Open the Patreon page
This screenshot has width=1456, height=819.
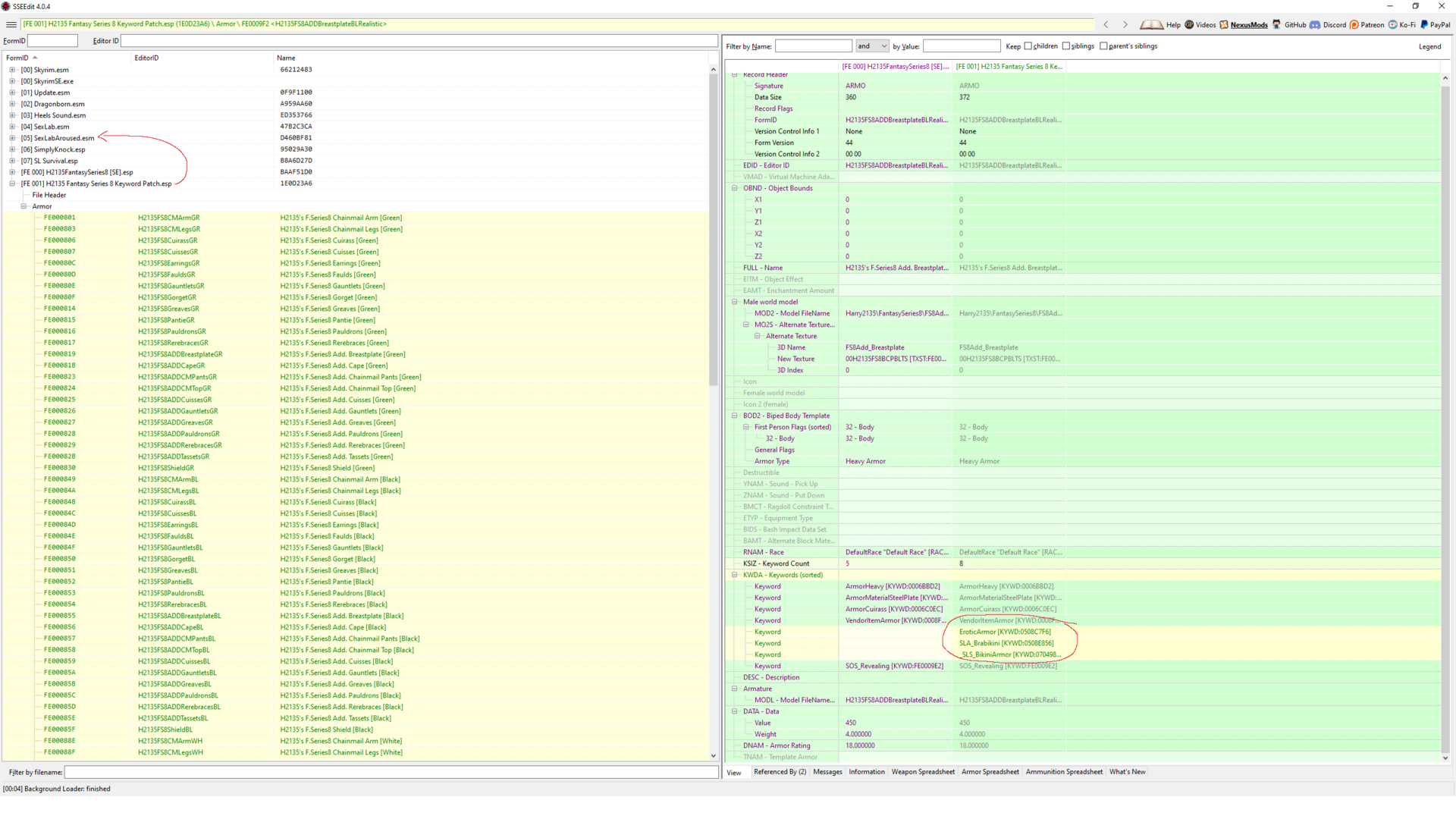[1367, 25]
